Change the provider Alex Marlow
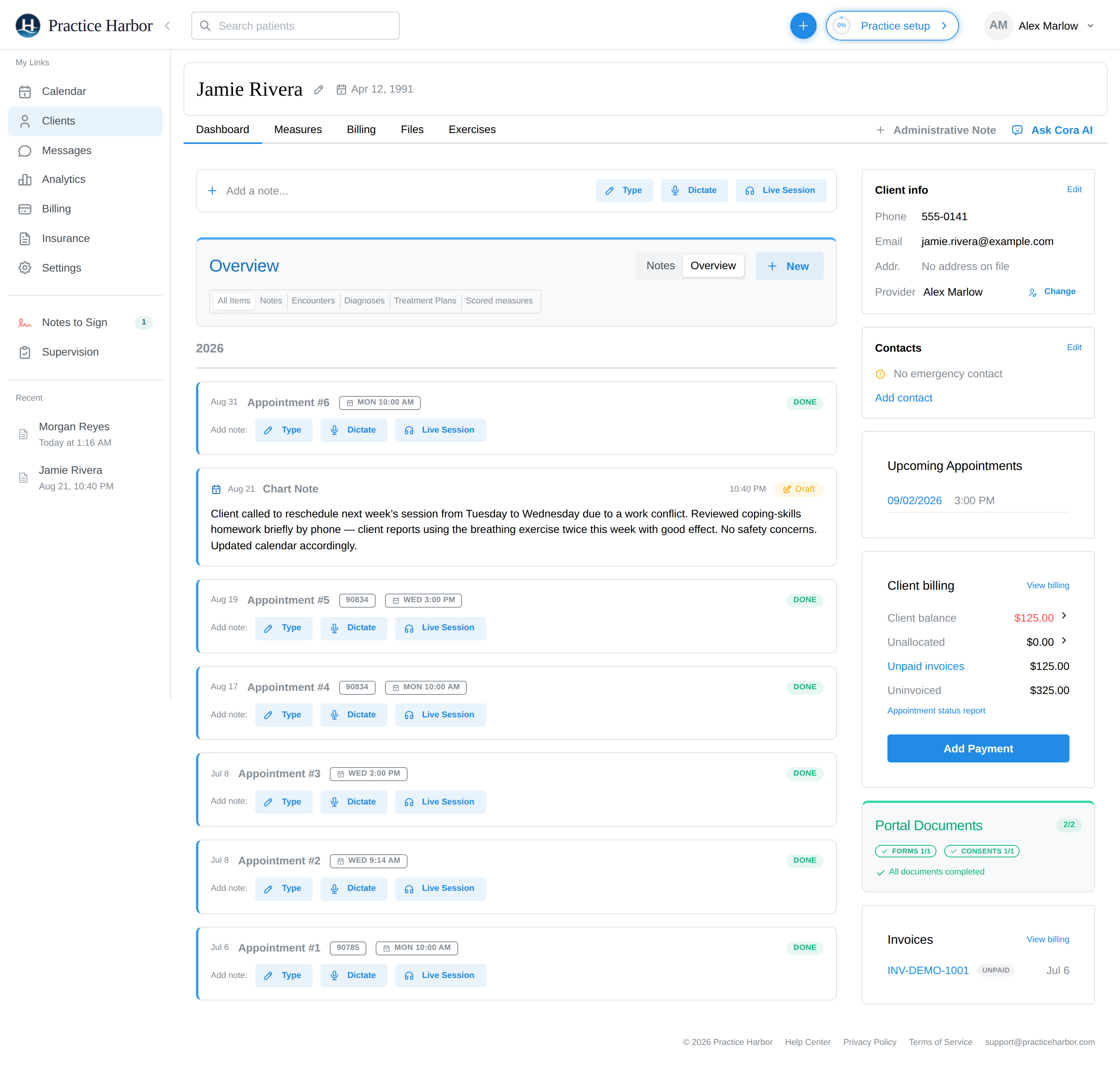The image size is (1120, 1069). coord(1052,292)
